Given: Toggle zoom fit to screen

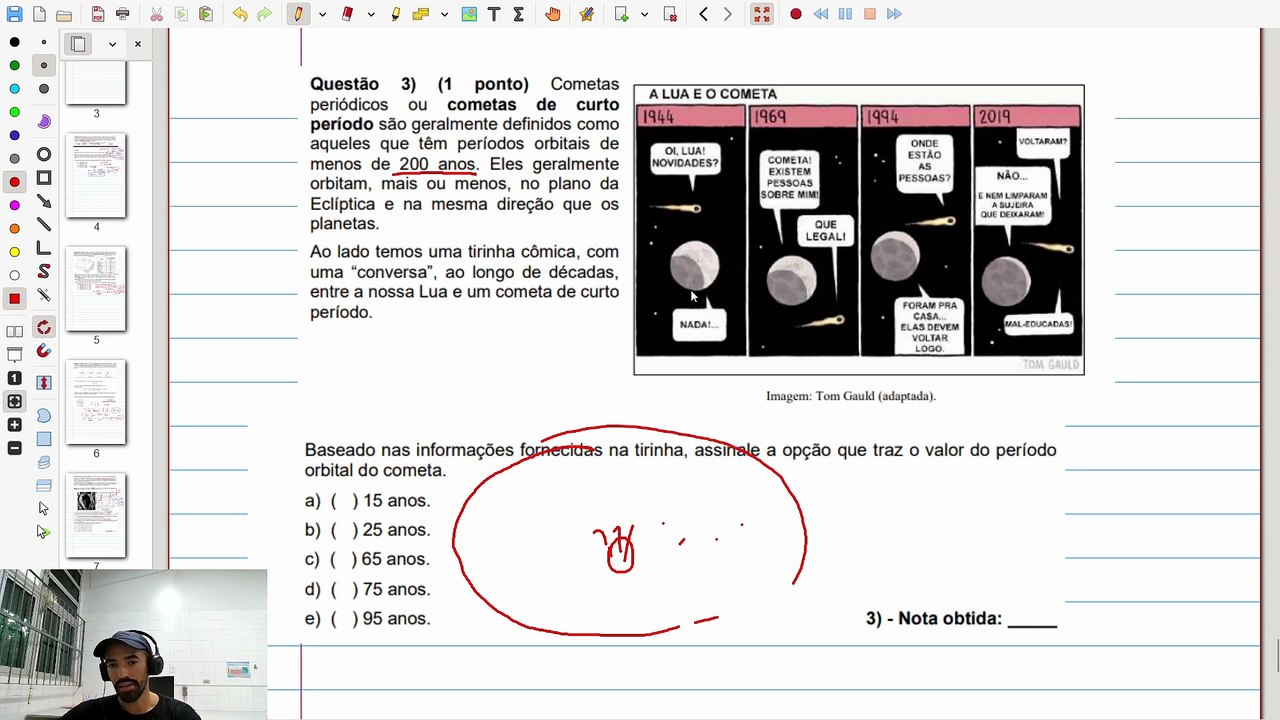Looking at the screenshot, I should click(x=14, y=402).
